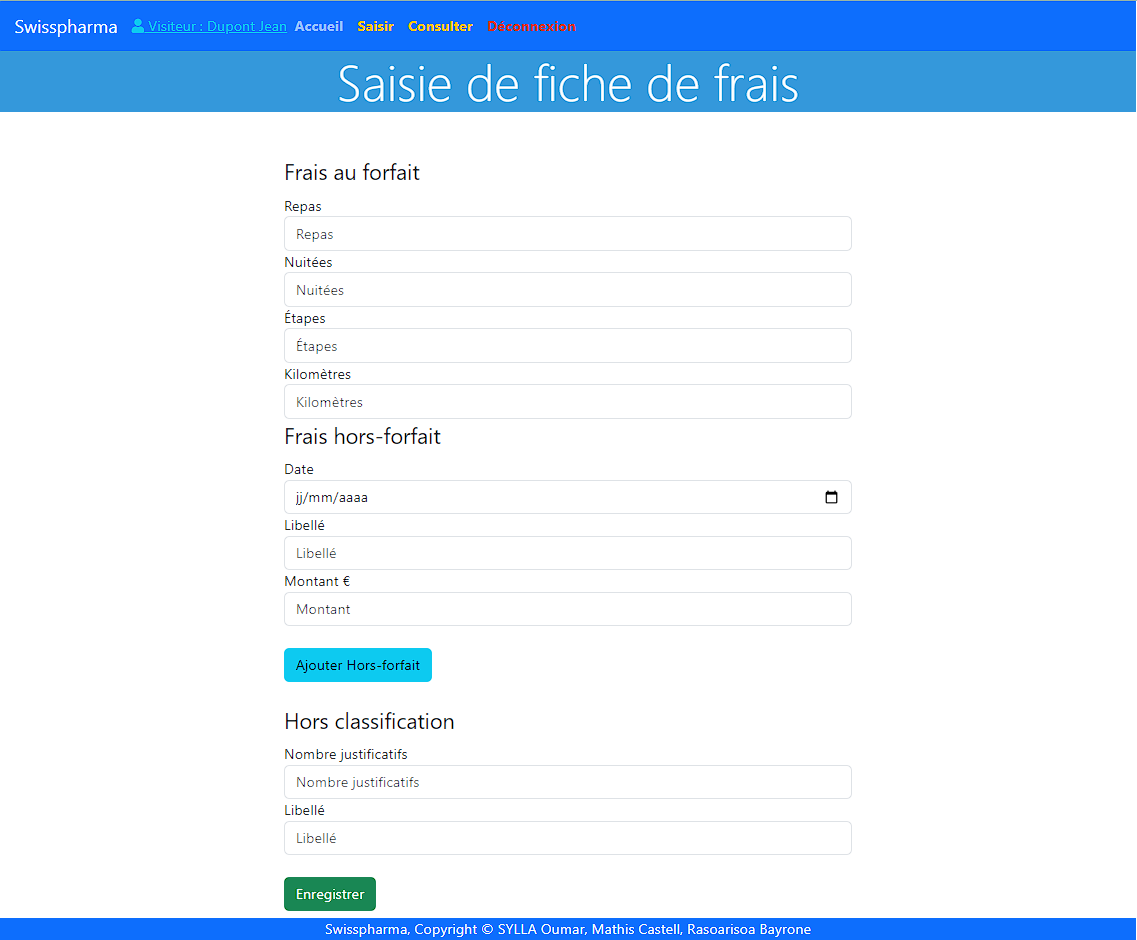Click the Kilomètres text field
This screenshot has width=1137, height=940.
(567, 402)
